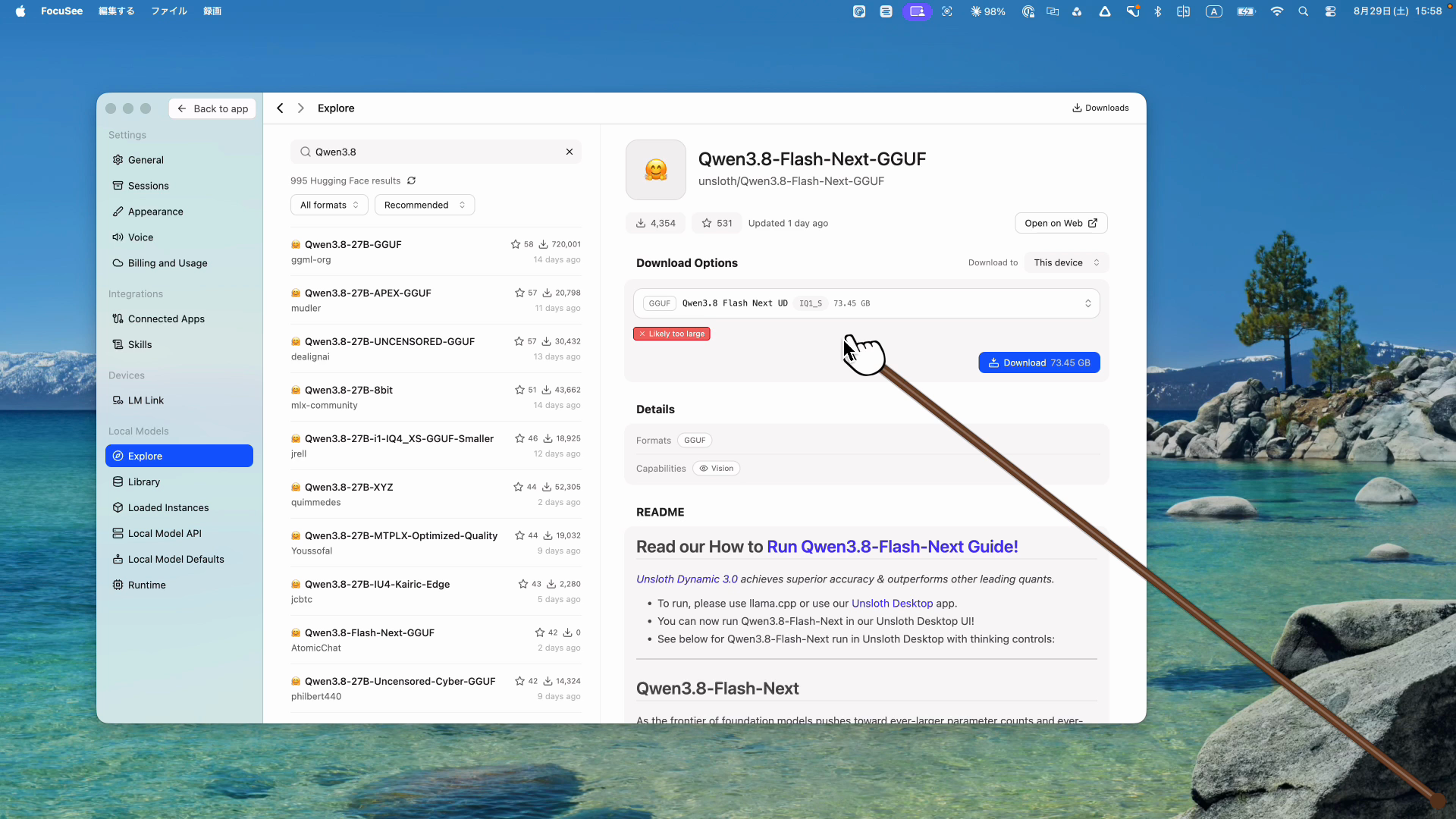This screenshot has height=819, width=1456.
Task: Open Wi-Fi status in menu bar
Action: [x=1277, y=11]
